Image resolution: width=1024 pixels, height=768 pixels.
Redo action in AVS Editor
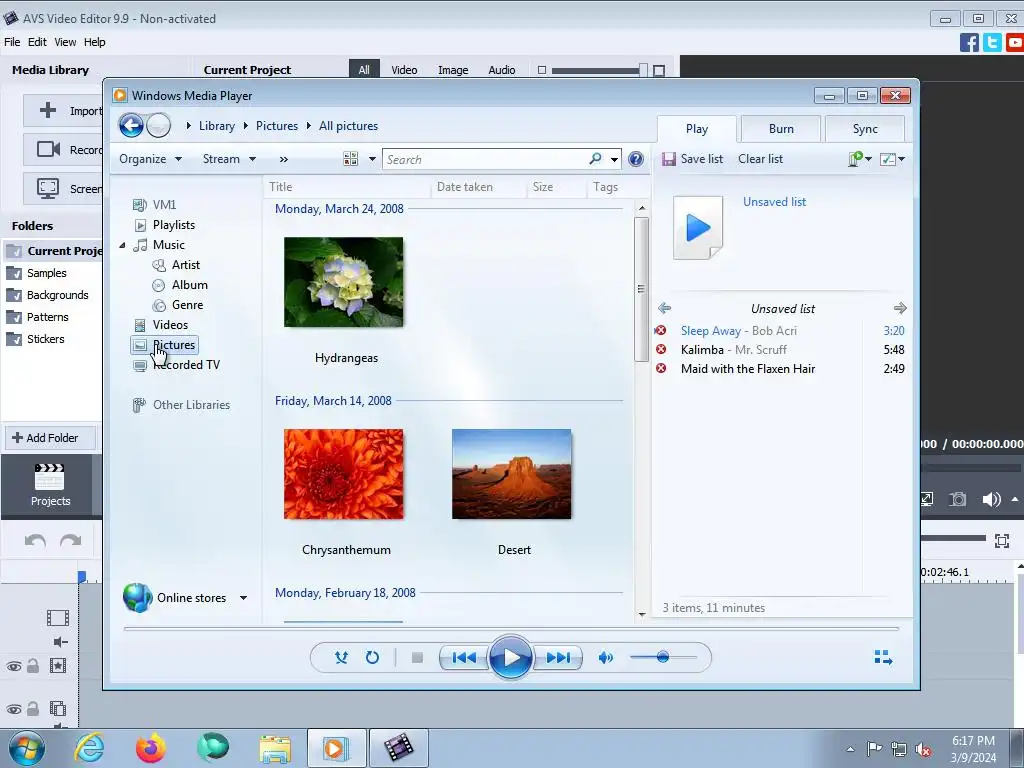[71, 541]
